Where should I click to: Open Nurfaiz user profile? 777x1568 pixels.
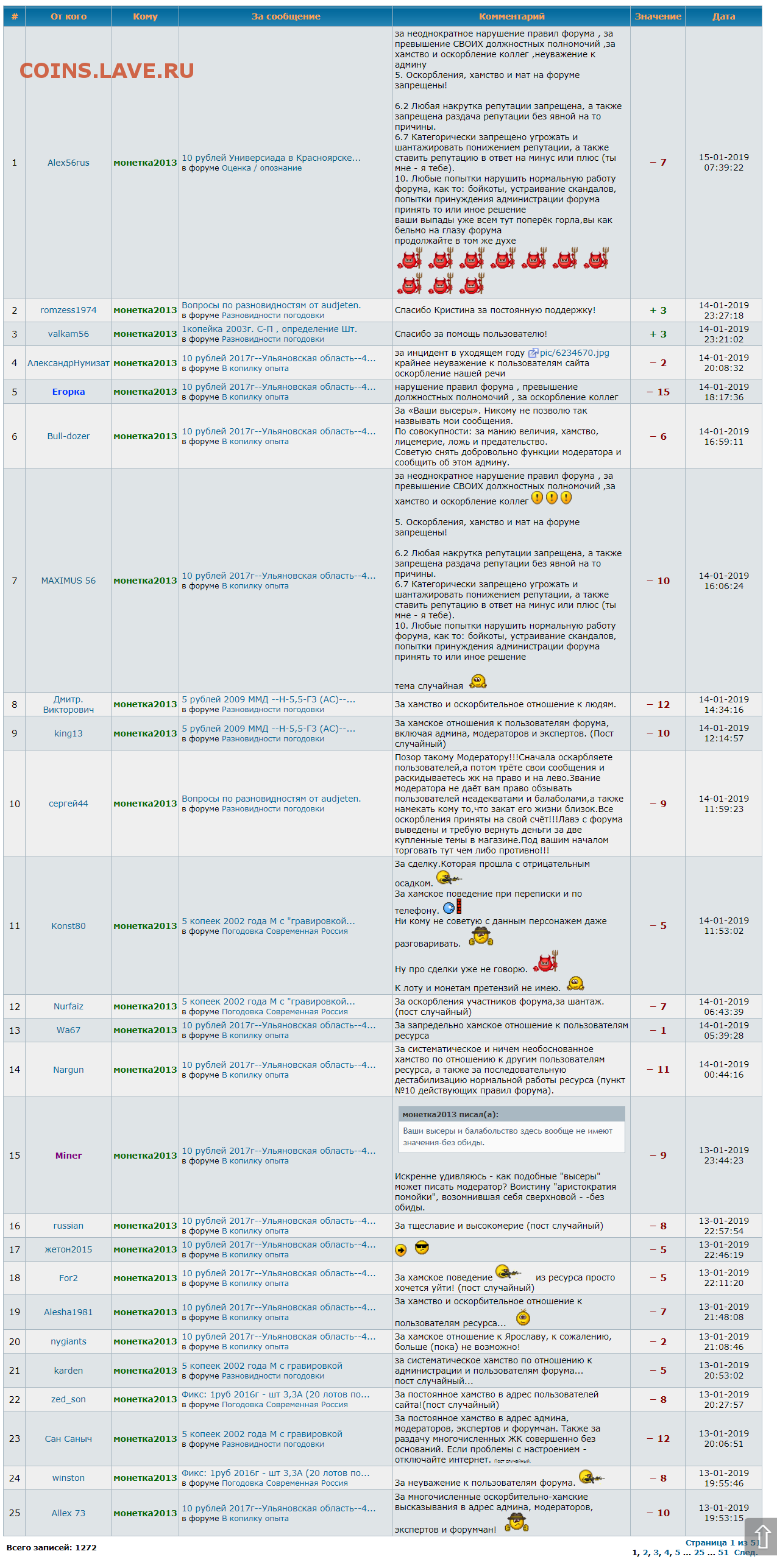[68, 1006]
